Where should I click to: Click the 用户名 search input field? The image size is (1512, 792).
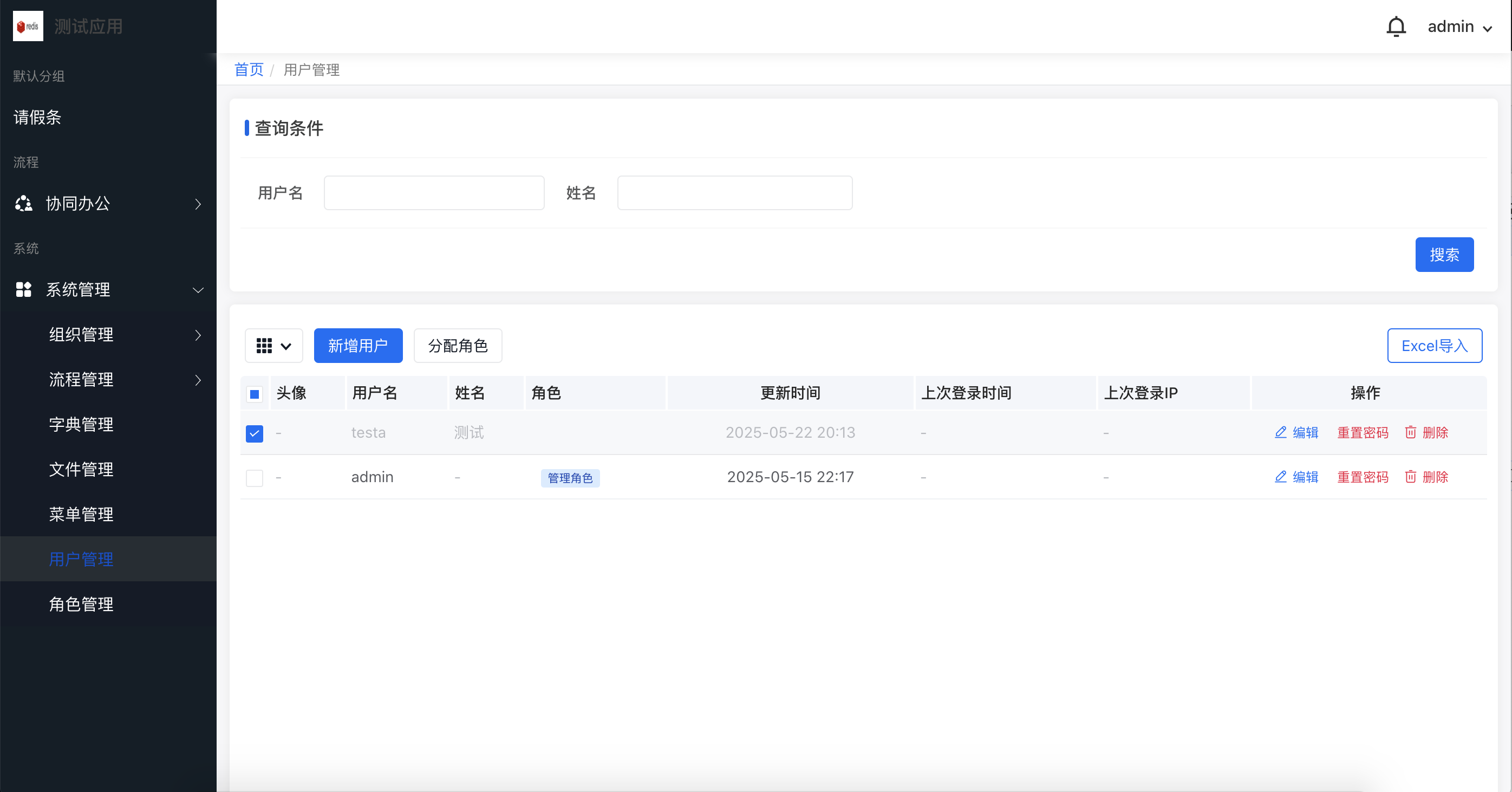pos(434,193)
